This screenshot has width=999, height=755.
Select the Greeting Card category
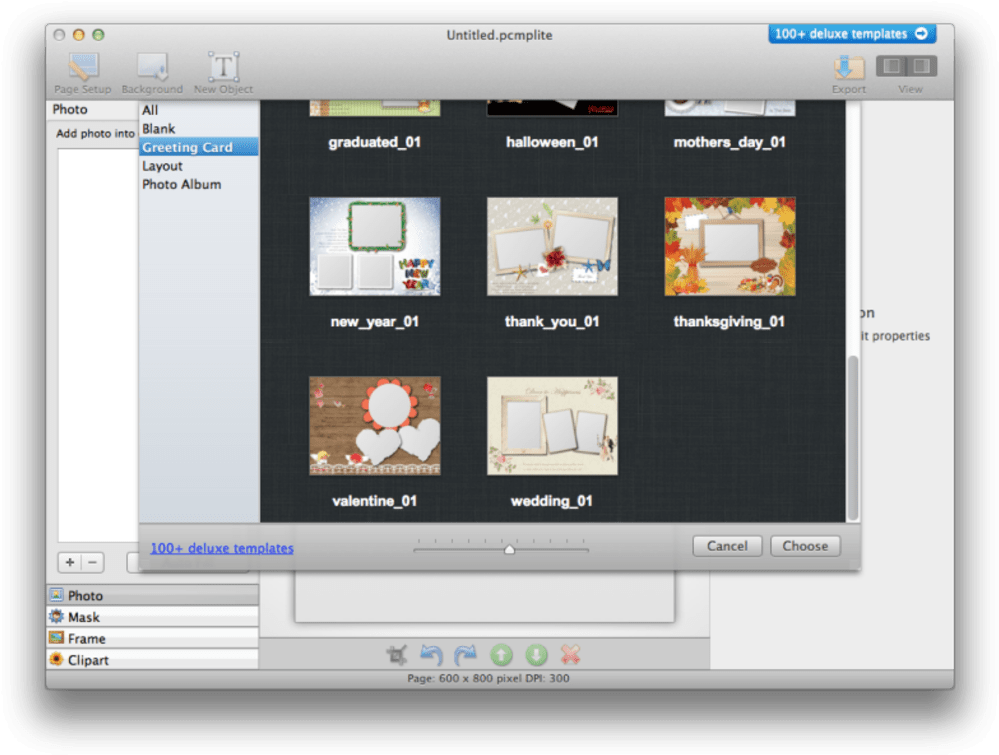coord(199,147)
